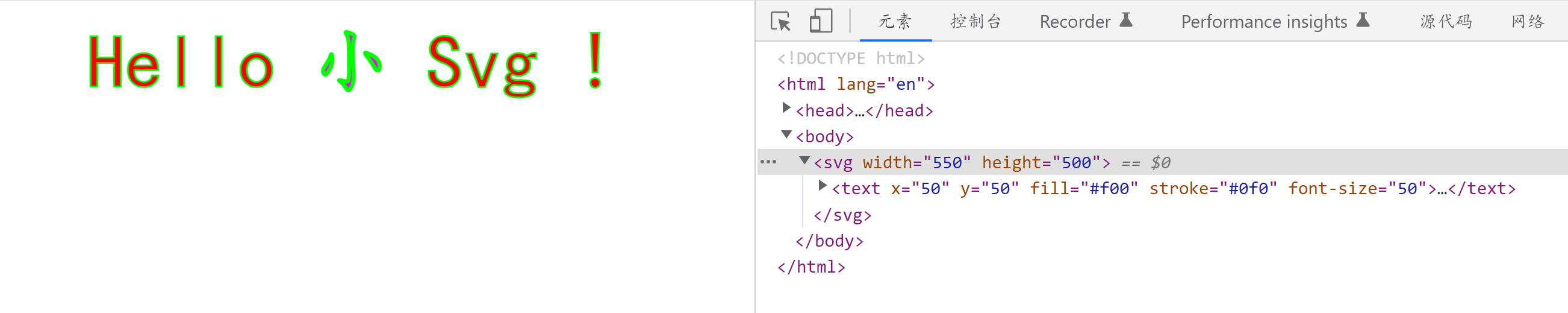The image size is (1568, 313).
Task: Open the 源代码 tab
Action: click(x=1446, y=21)
